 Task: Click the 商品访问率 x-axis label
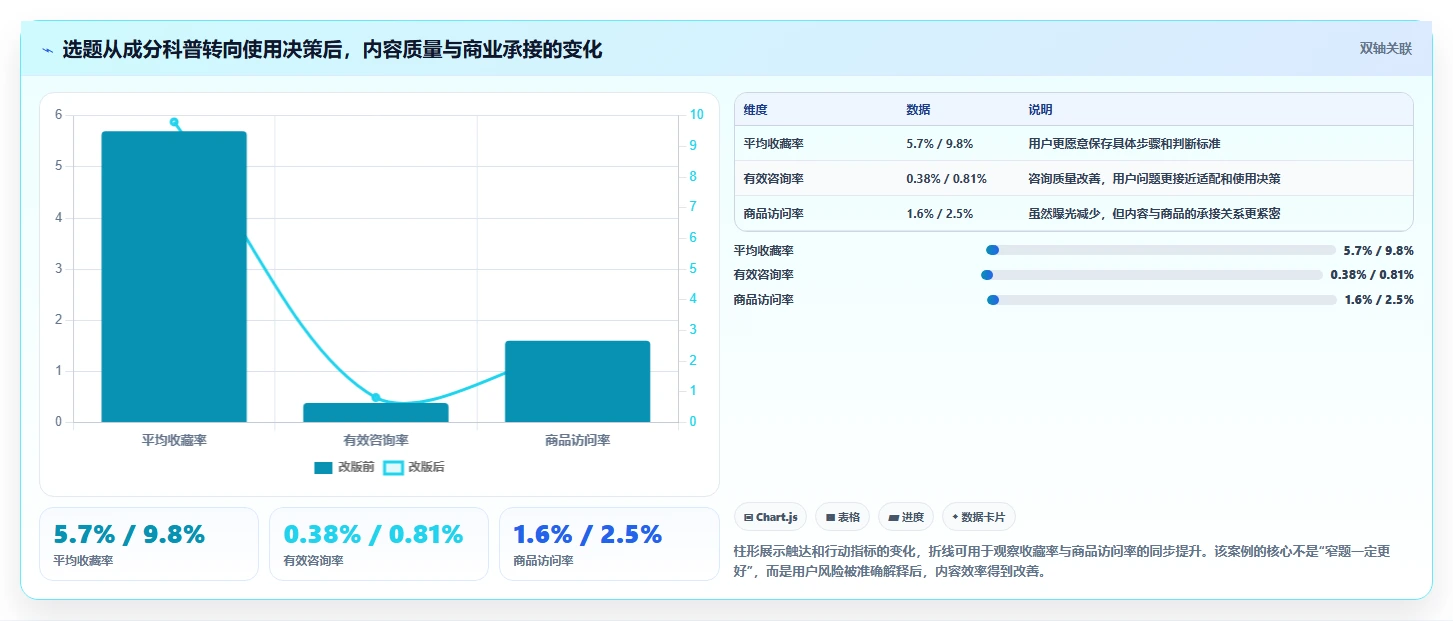tap(577, 440)
